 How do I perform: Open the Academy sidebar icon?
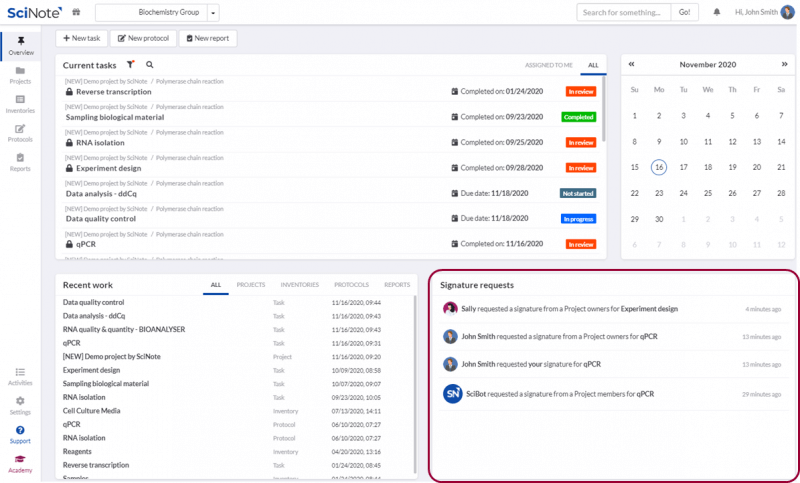tap(20, 463)
